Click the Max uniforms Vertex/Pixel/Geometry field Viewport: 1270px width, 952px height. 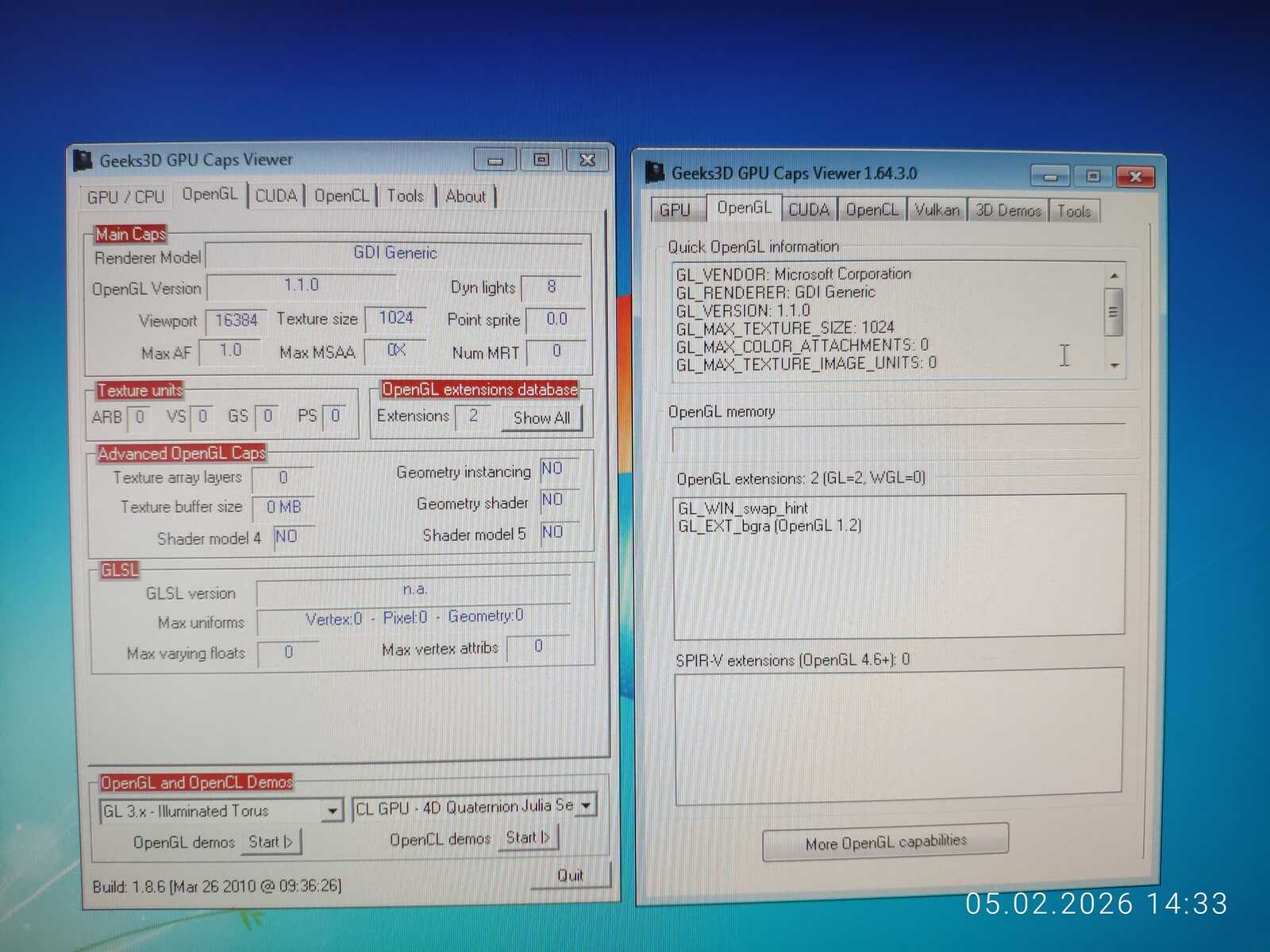(414, 619)
